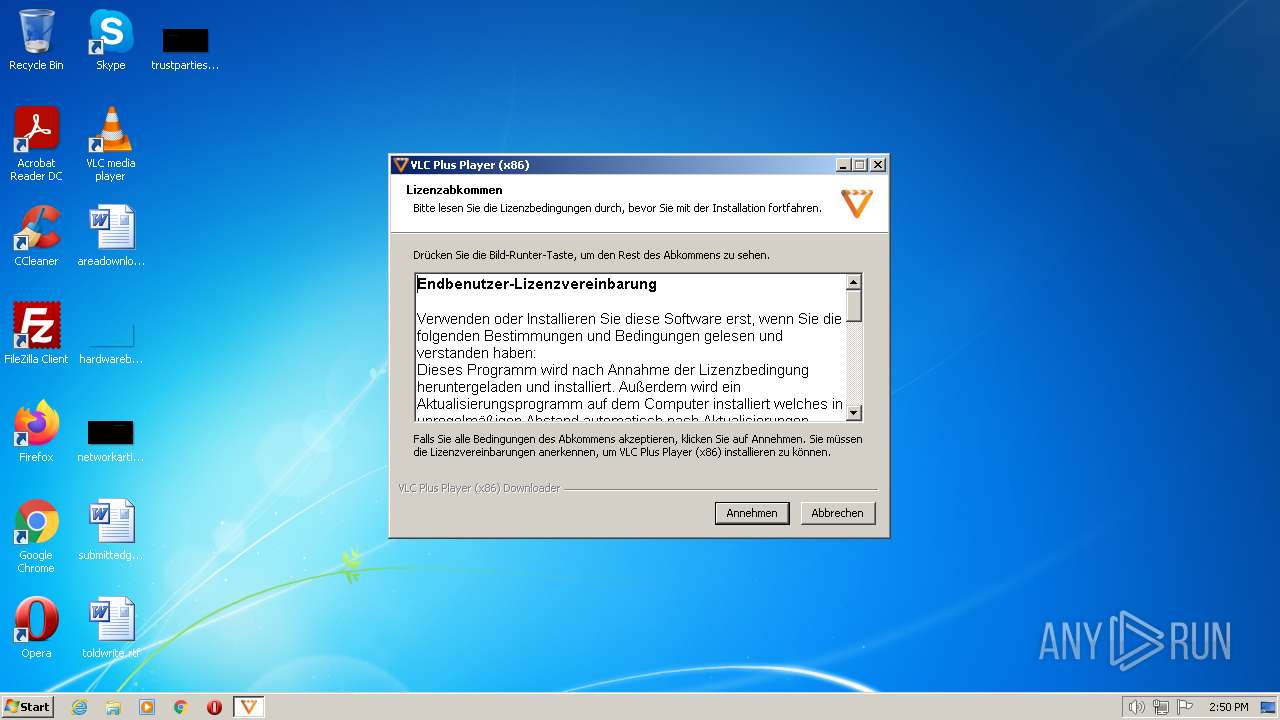The height and width of the screenshot is (720, 1280).
Task: Click the Lizenzabkommen heading text
Action: (454, 190)
